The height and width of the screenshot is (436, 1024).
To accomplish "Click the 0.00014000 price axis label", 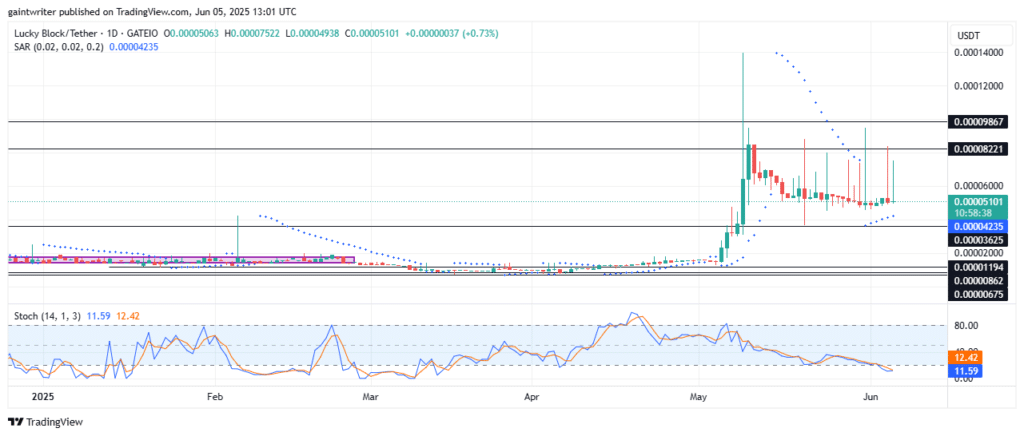I will click(x=980, y=53).
